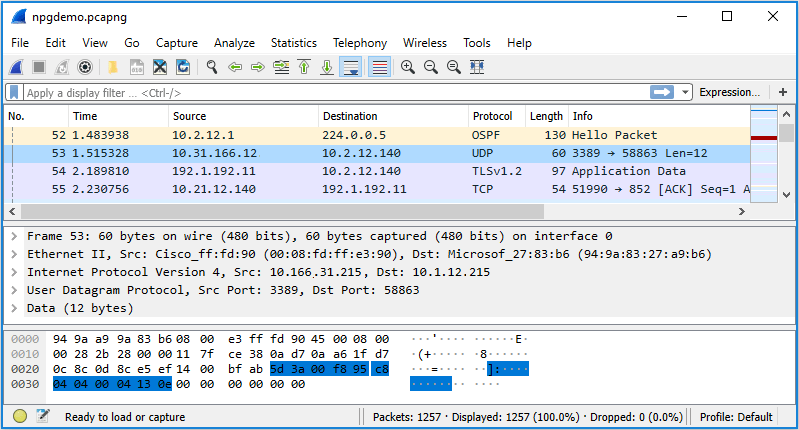Viewport: 799px width, 430px height.
Task: Open the Telephony menu
Action: [x=360, y=43]
